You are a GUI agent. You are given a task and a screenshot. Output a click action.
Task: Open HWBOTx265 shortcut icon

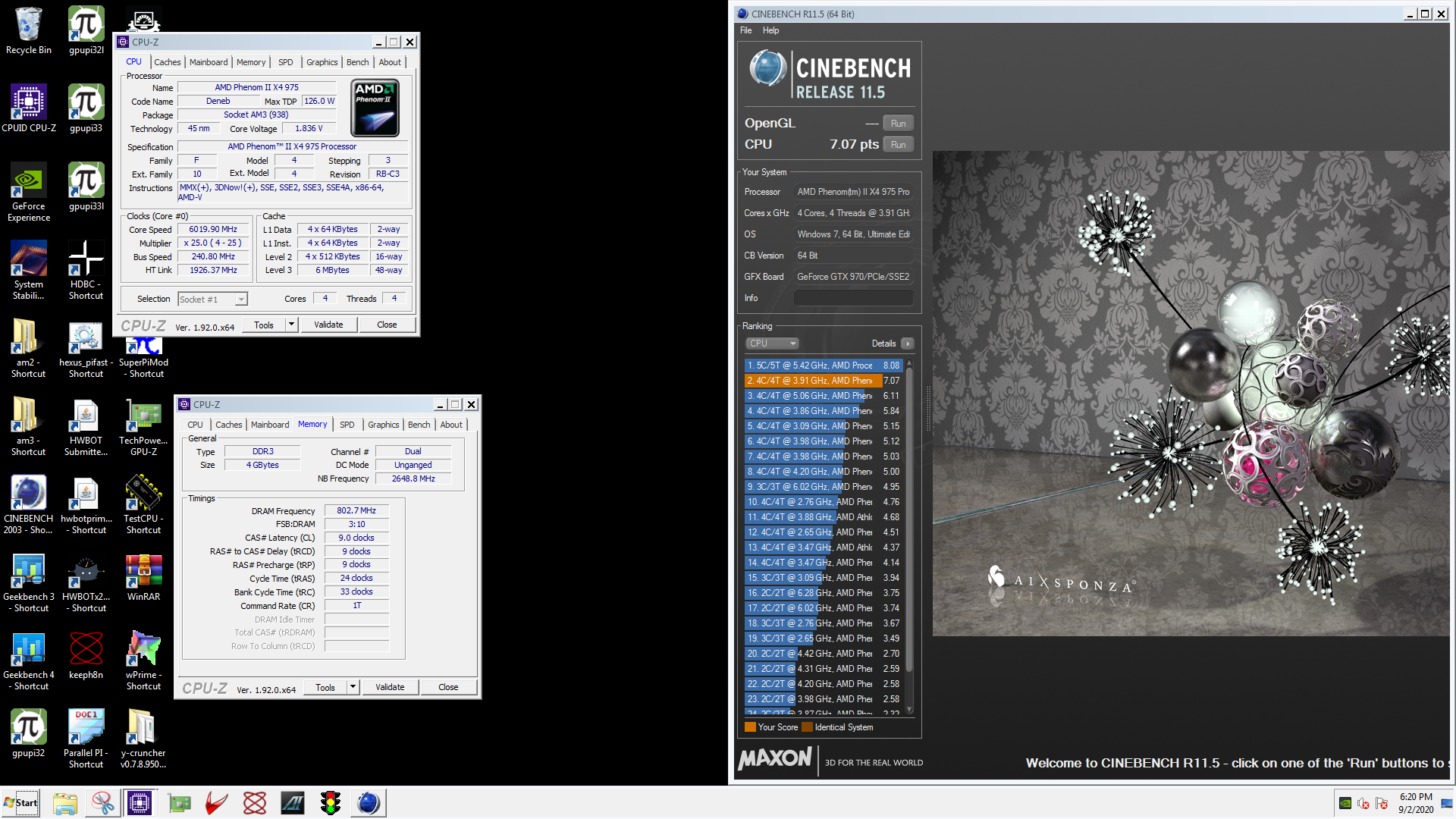click(x=86, y=583)
